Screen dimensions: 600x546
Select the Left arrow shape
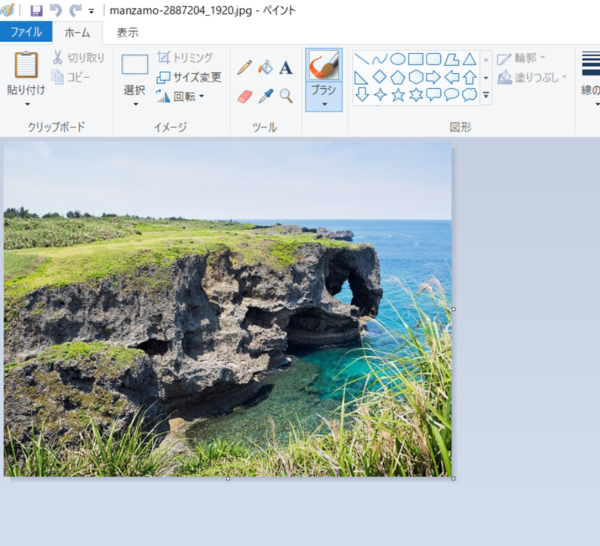coord(452,77)
